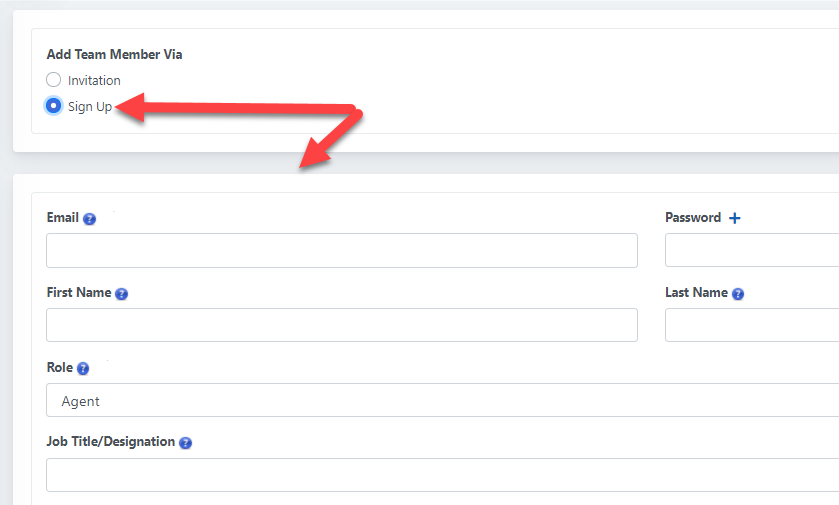This screenshot has height=505, width=839.
Task: Click the help icon beside Email
Action: [90, 219]
